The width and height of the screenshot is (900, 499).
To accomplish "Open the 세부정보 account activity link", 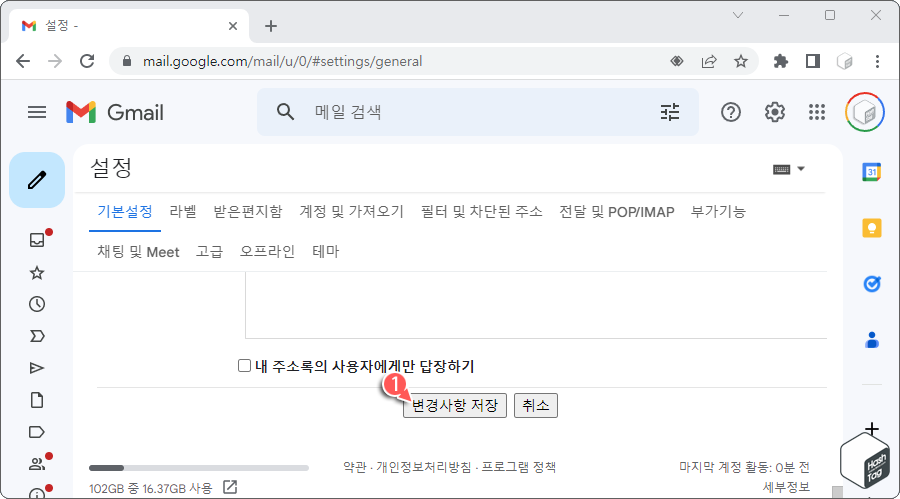I will [x=786, y=487].
